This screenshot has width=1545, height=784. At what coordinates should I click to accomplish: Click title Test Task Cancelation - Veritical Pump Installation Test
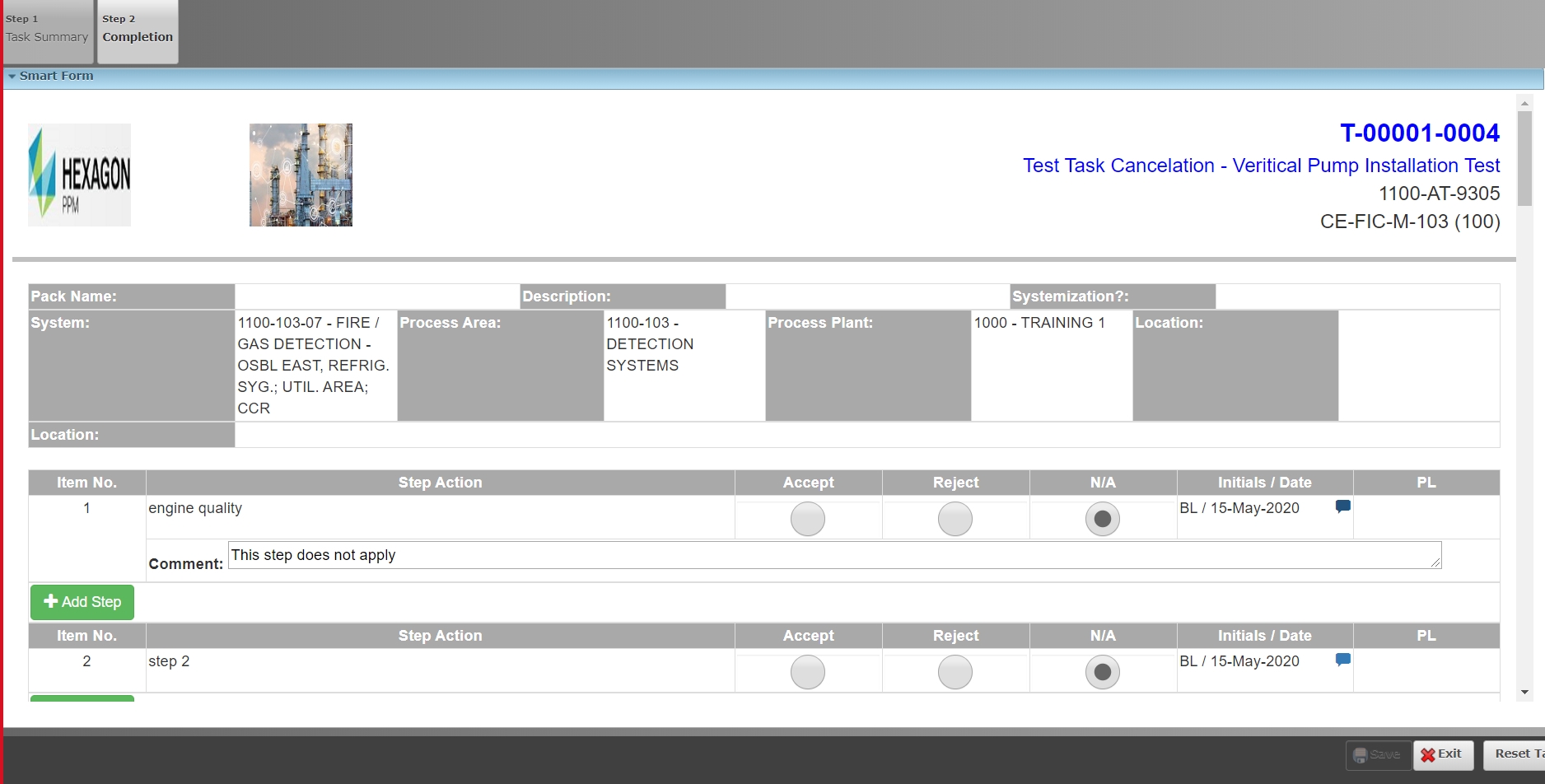[x=1262, y=166]
